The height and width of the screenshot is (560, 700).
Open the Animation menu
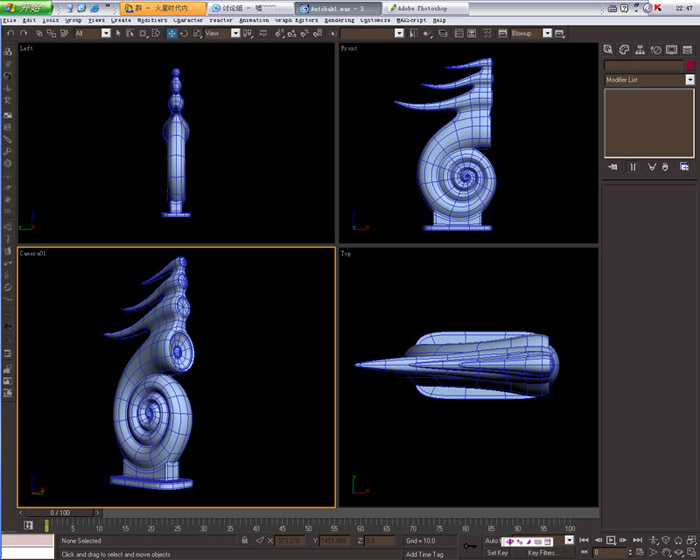click(x=254, y=20)
